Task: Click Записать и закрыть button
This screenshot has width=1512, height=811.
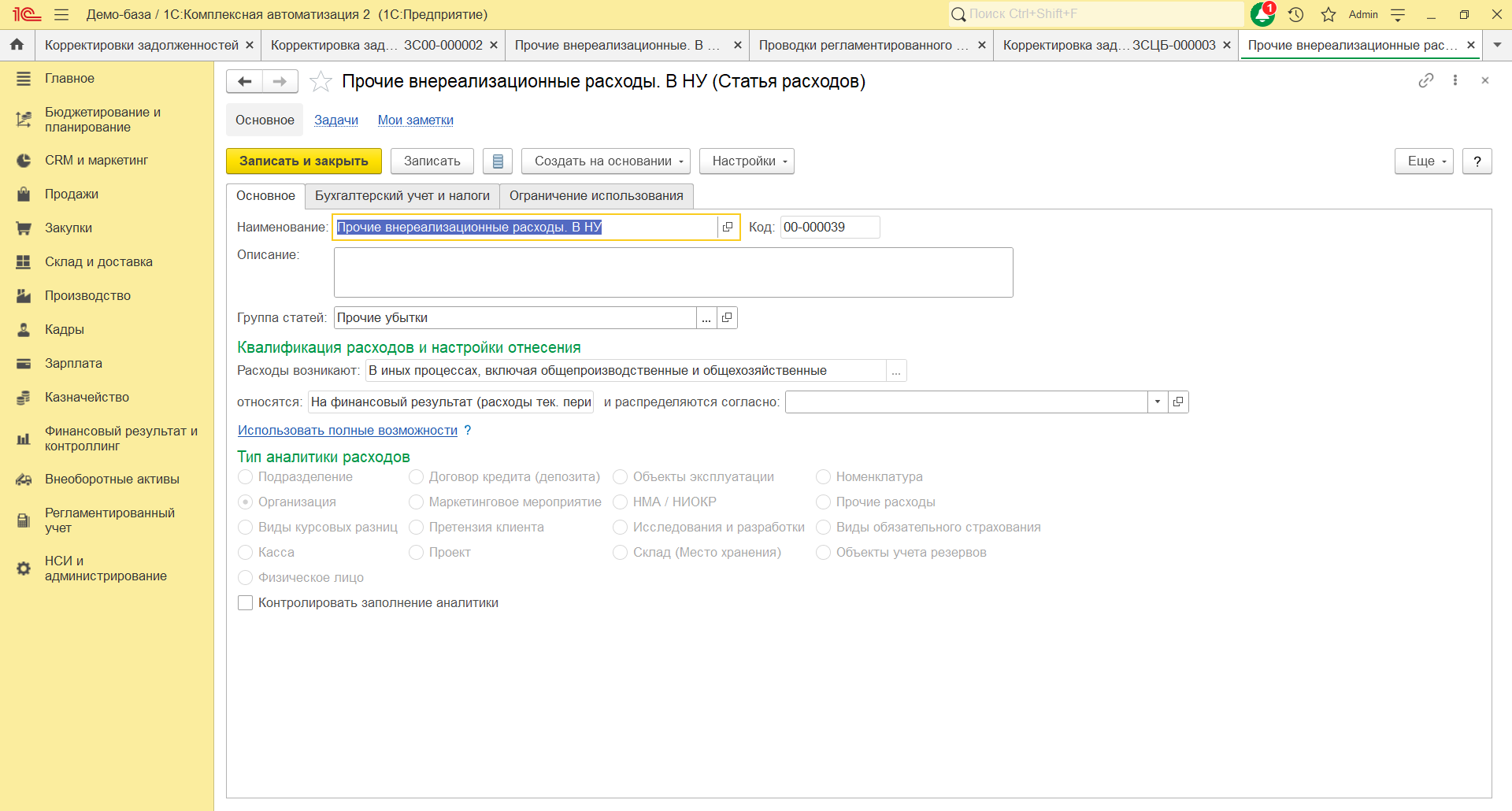Action: [303, 161]
